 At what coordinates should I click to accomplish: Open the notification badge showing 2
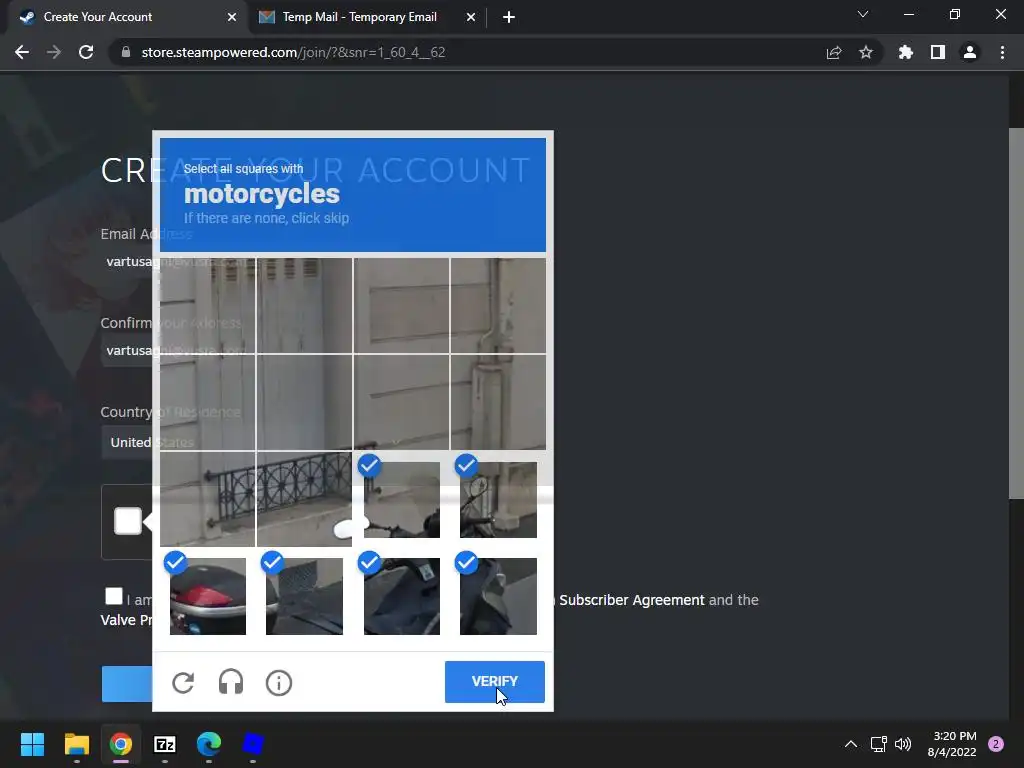pyautogui.click(x=996, y=744)
